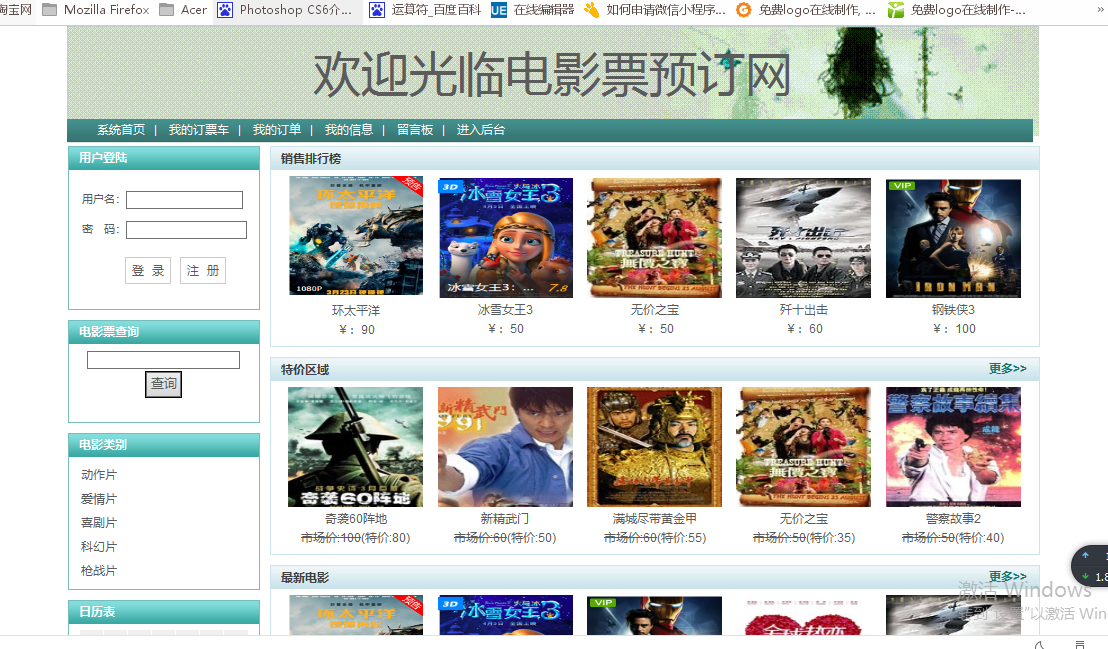
Task: Open the Photoshop CS6 bookmark
Action: 284,10
